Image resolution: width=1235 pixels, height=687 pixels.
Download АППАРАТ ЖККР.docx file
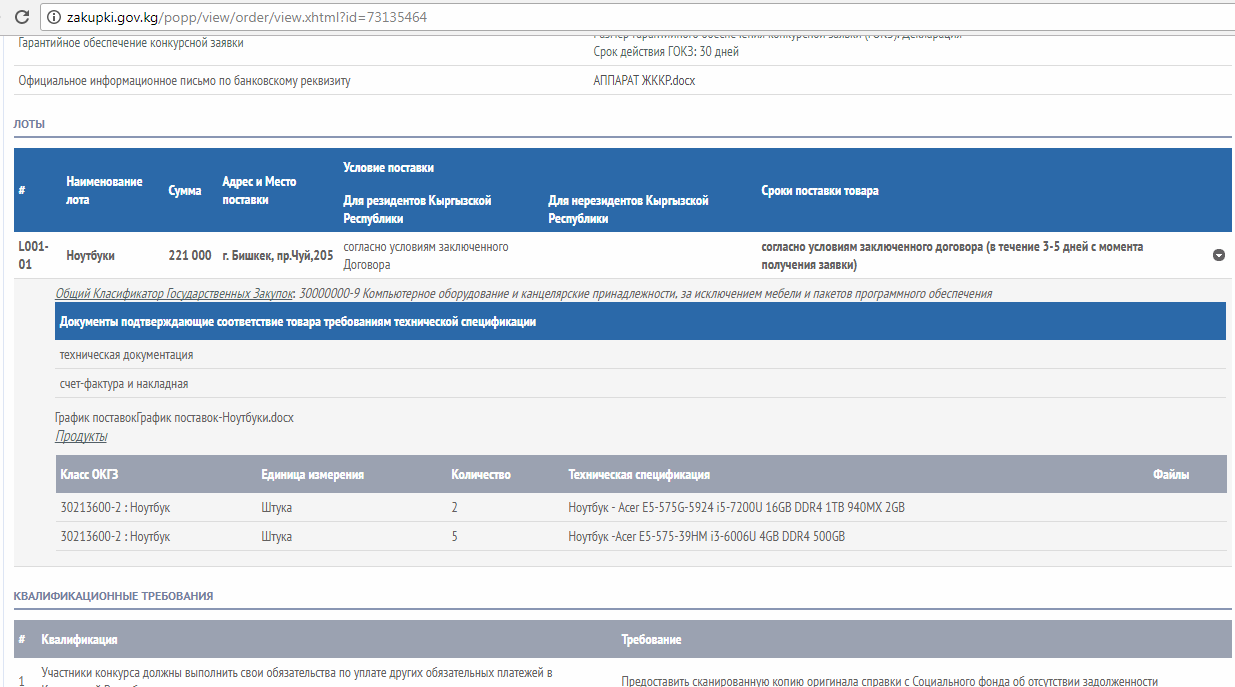644,81
